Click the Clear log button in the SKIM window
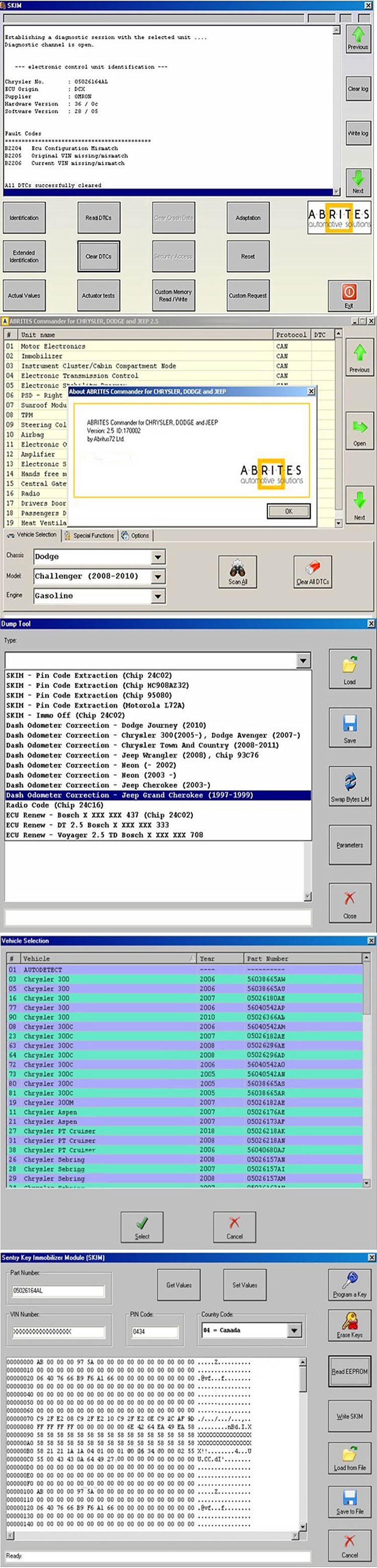Image resolution: width=377 pixels, height=1568 pixels. 357,88
